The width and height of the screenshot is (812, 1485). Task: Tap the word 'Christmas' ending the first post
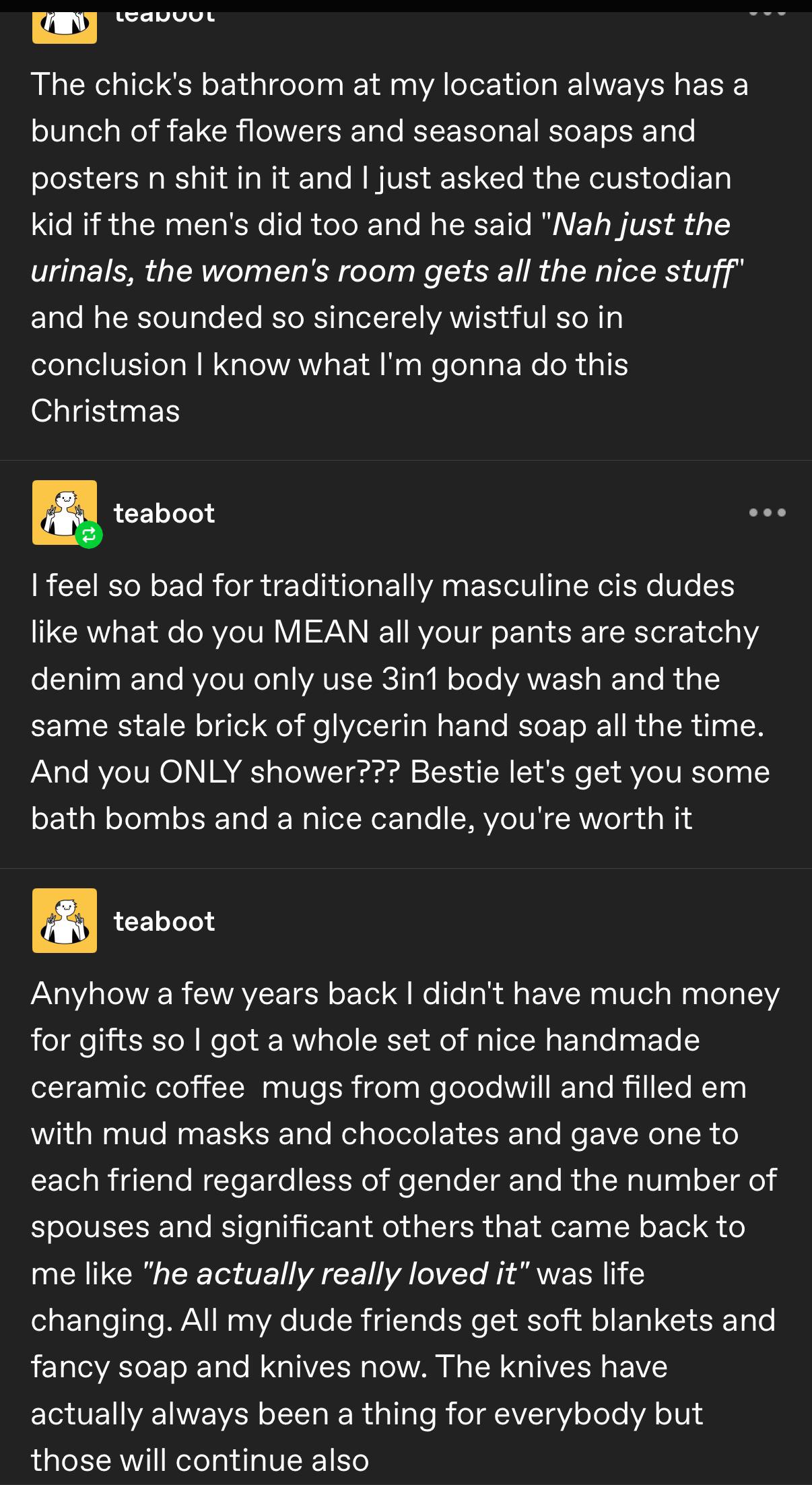(x=106, y=411)
